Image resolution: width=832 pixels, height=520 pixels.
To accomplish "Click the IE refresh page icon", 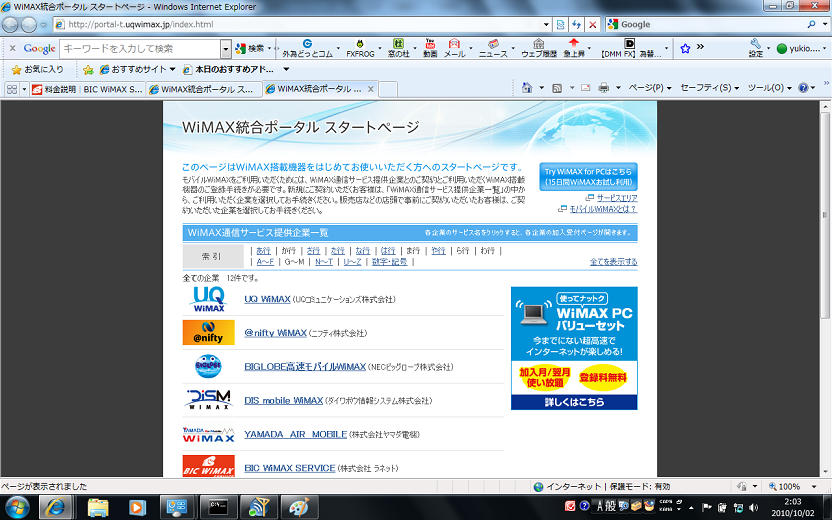I will coord(577,24).
